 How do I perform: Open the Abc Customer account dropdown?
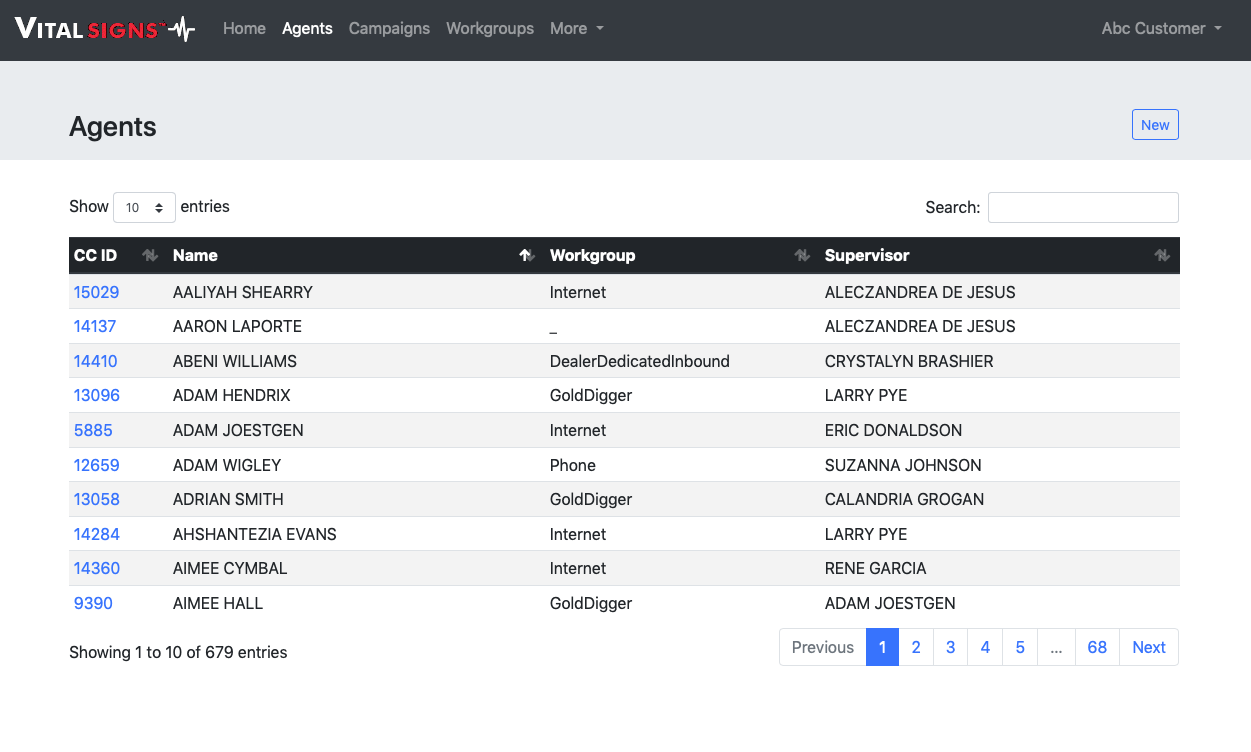pyautogui.click(x=1161, y=29)
